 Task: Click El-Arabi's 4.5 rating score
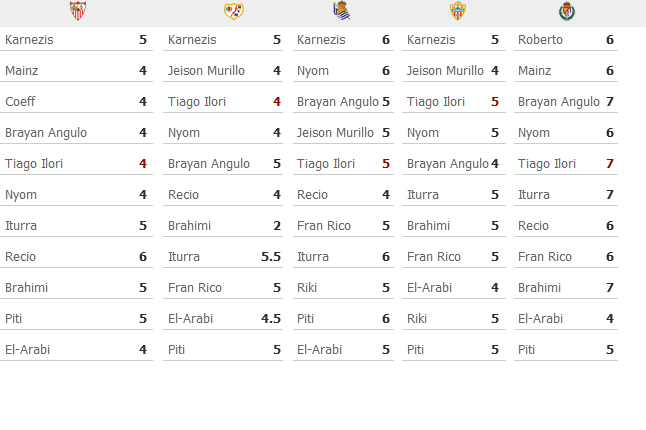(271, 318)
